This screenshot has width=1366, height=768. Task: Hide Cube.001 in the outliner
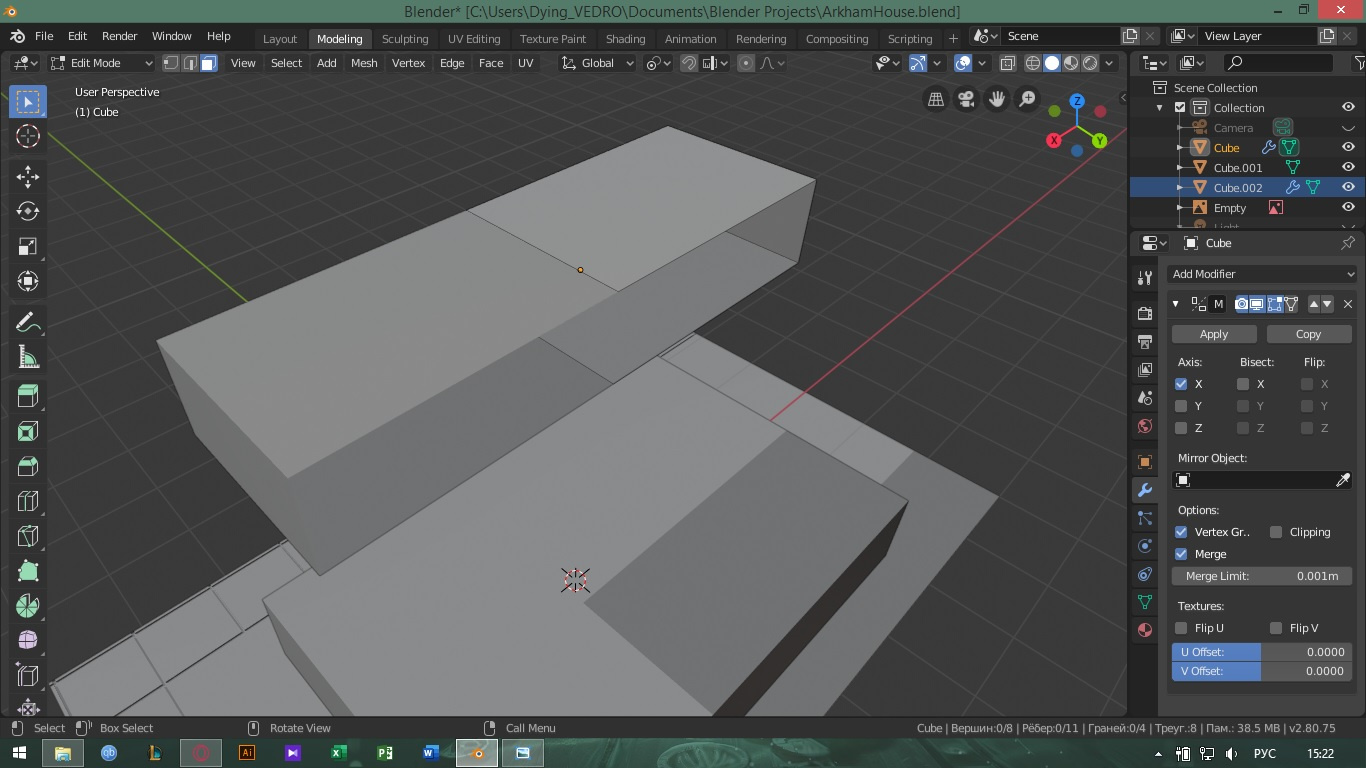1348,167
